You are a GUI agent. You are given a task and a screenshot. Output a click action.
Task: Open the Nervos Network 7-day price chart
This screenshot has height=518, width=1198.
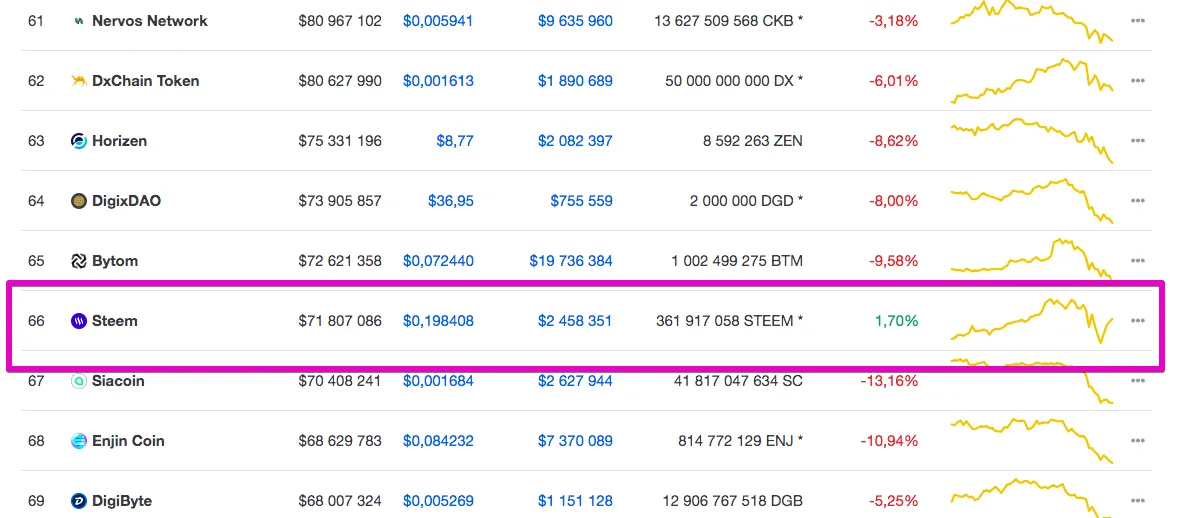pyautogui.click(x=1032, y=21)
